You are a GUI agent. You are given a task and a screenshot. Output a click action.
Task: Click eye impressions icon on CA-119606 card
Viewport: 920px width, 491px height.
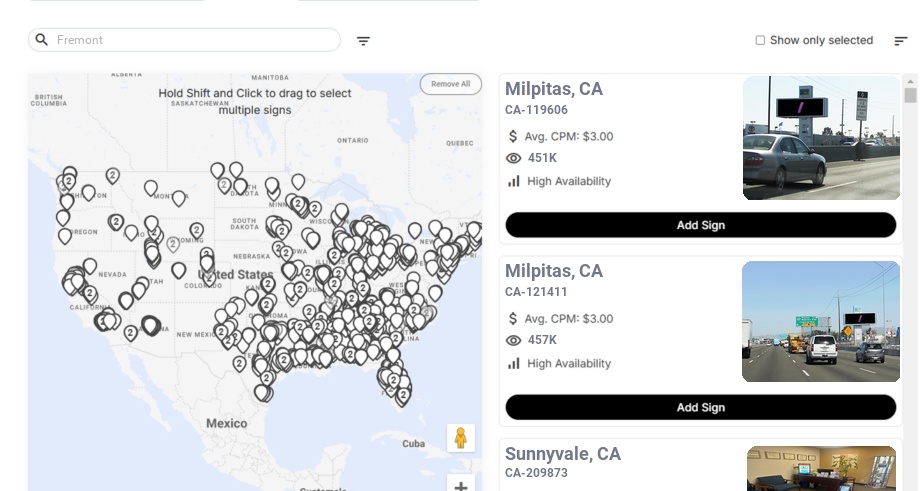click(x=514, y=158)
